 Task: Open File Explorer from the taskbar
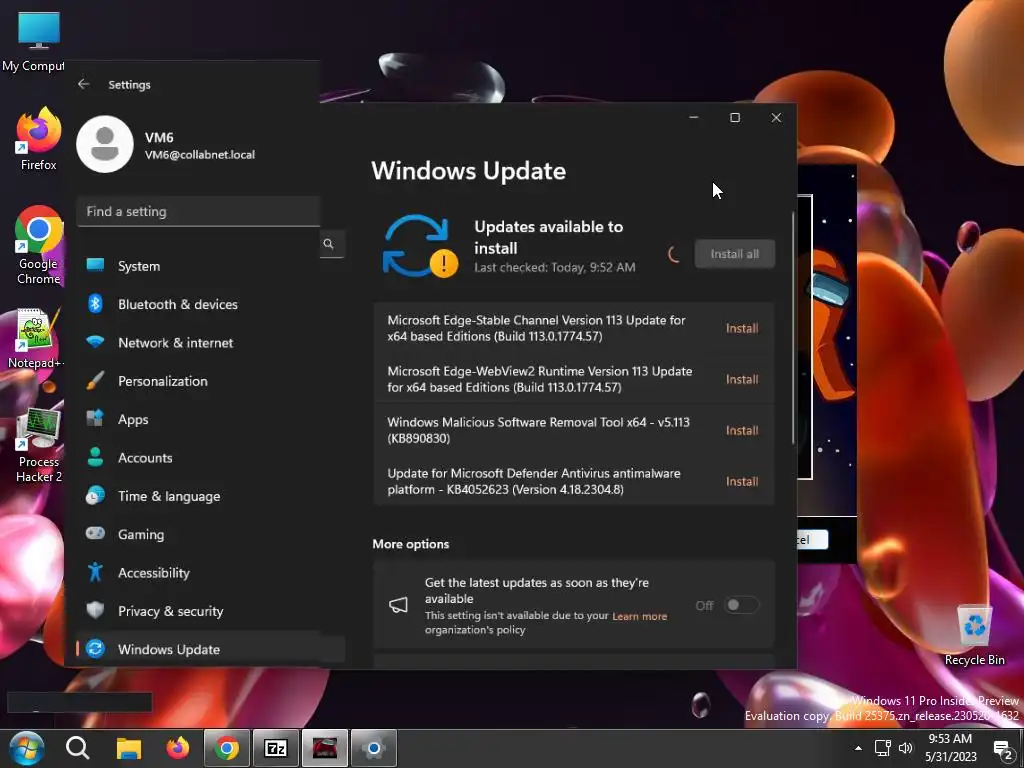tap(129, 748)
